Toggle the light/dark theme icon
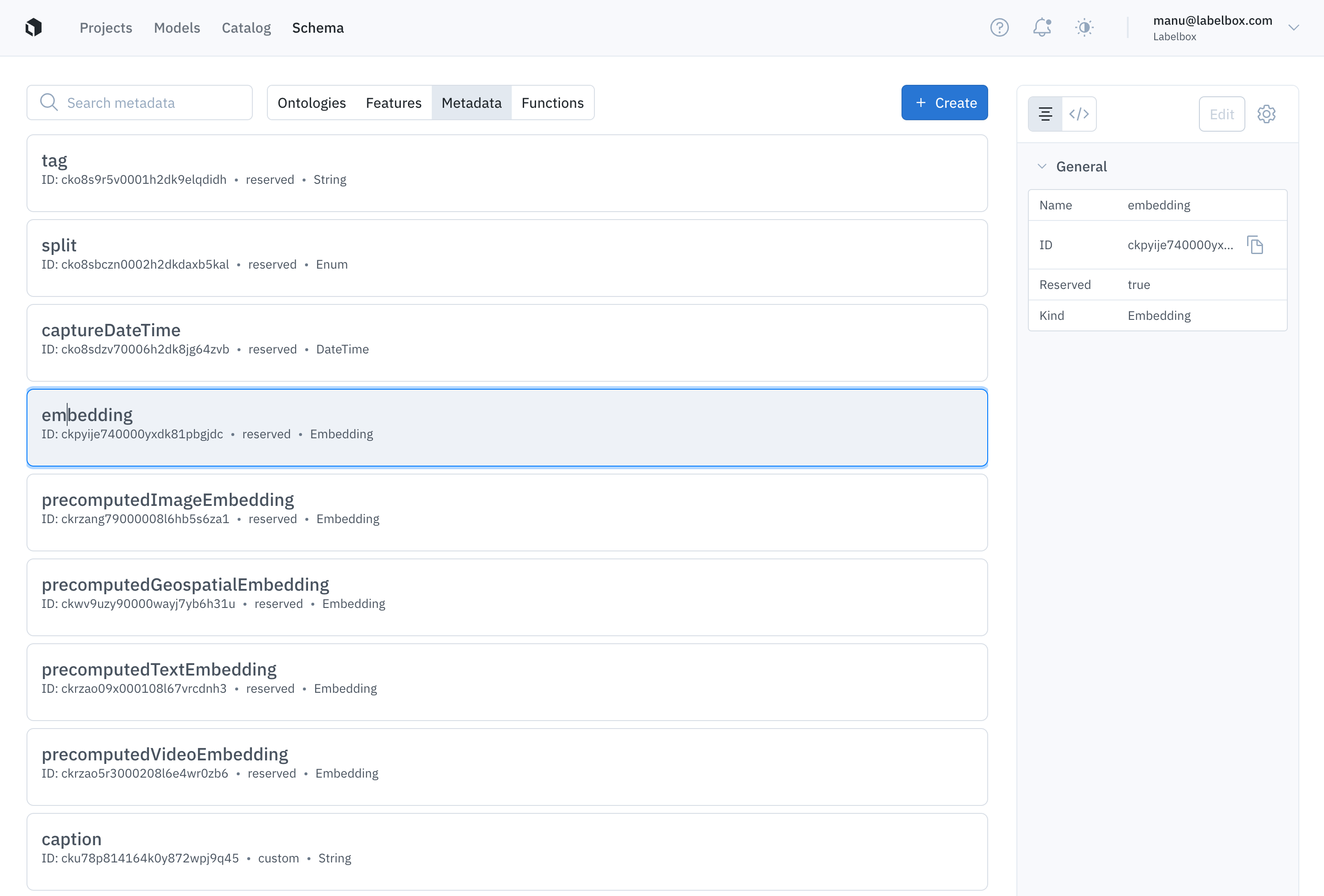 pos(1084,27)
